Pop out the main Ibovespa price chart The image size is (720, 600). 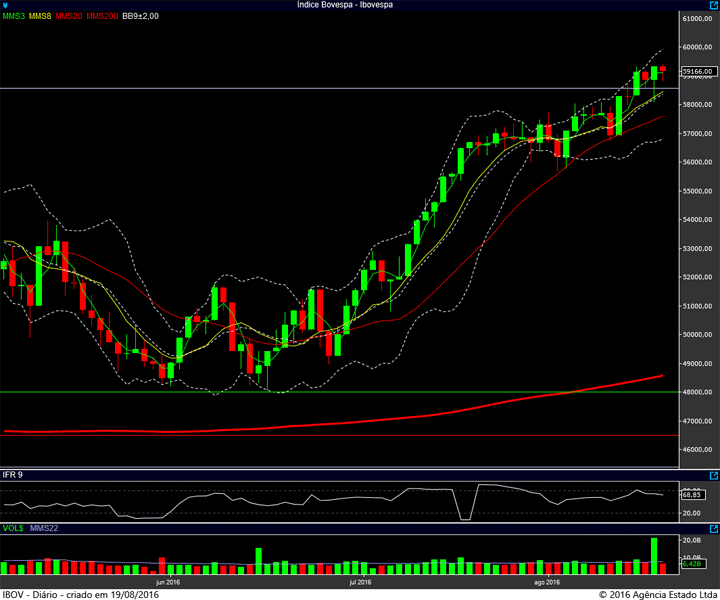point(714,5)
